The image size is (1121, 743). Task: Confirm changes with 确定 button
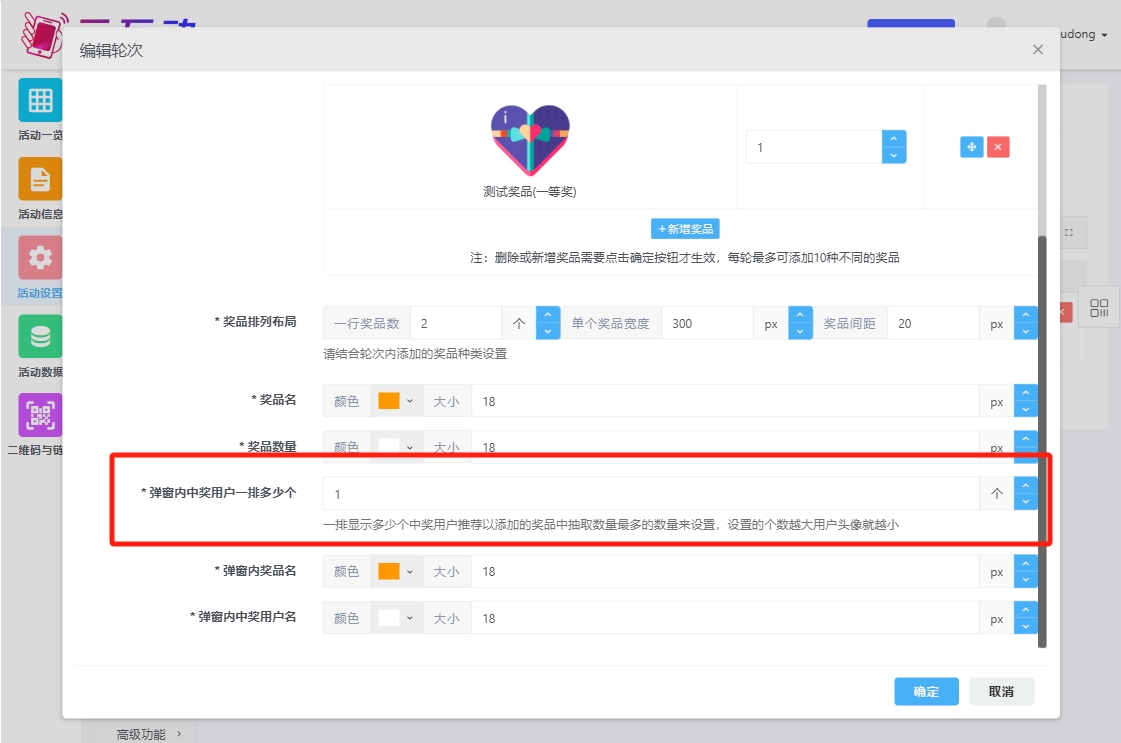(x=926, y=691)
